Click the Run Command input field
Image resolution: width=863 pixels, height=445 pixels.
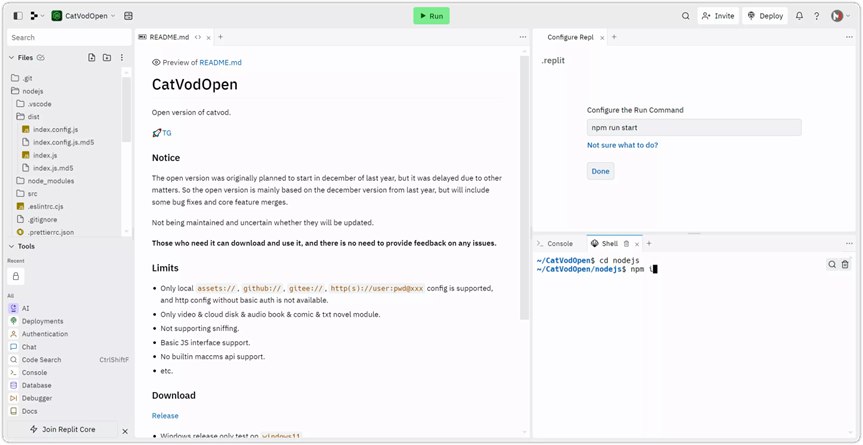tap(693, 128)
